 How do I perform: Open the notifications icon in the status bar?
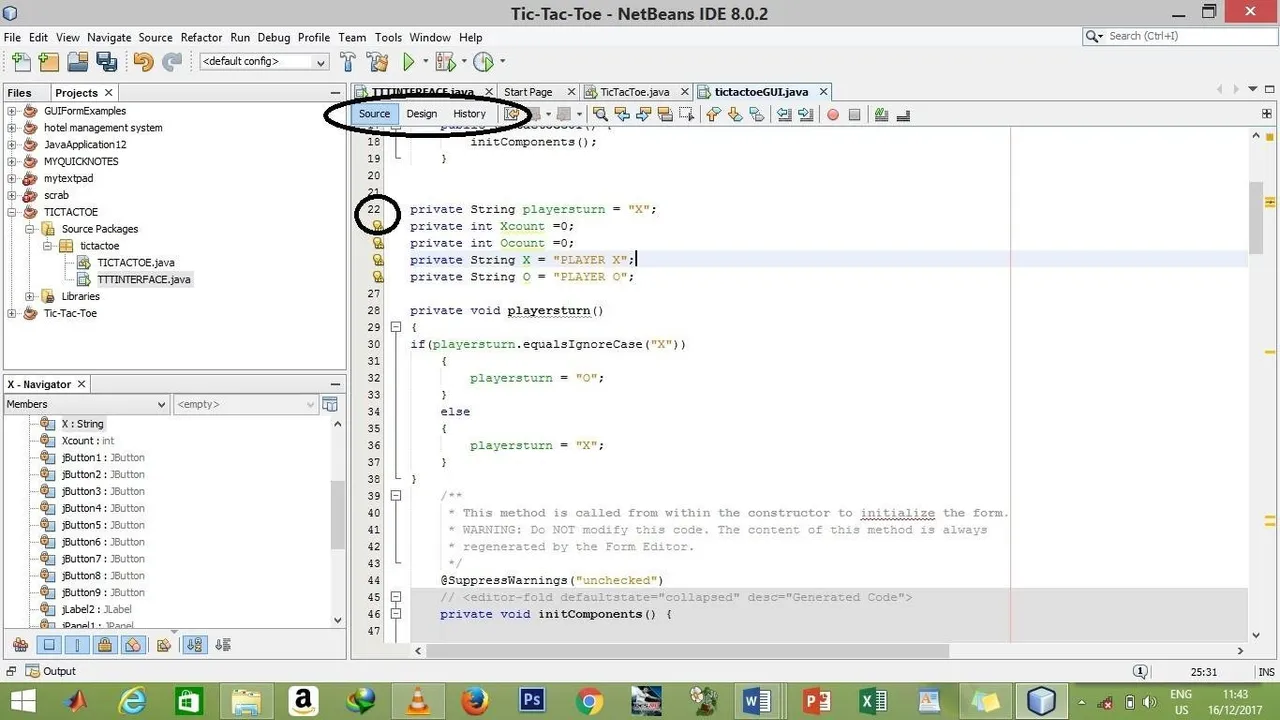[x=1140, y=672]
